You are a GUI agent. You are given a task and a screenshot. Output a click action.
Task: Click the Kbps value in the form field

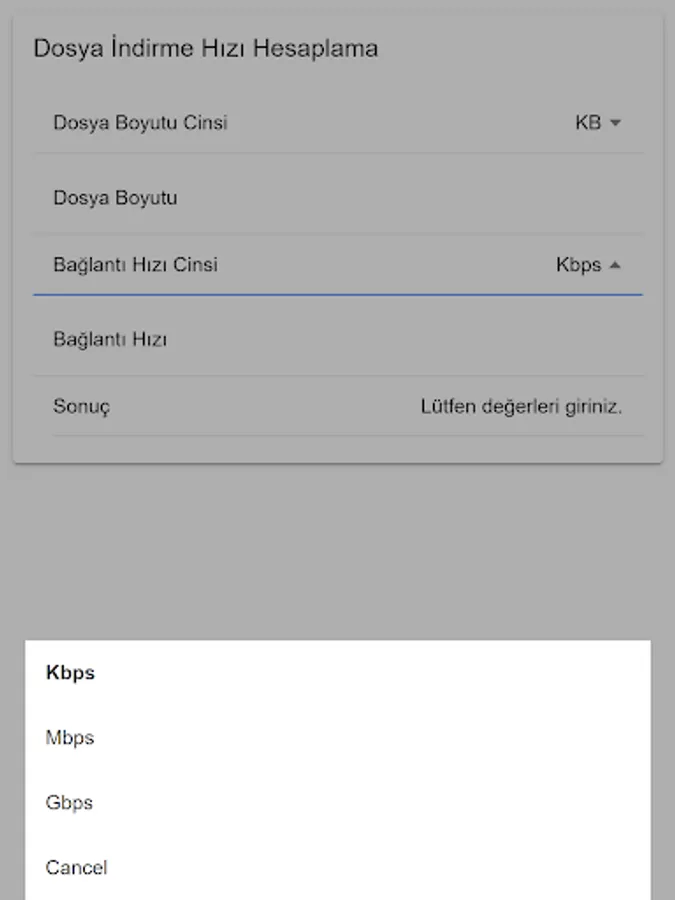click(x=579, y=265)
